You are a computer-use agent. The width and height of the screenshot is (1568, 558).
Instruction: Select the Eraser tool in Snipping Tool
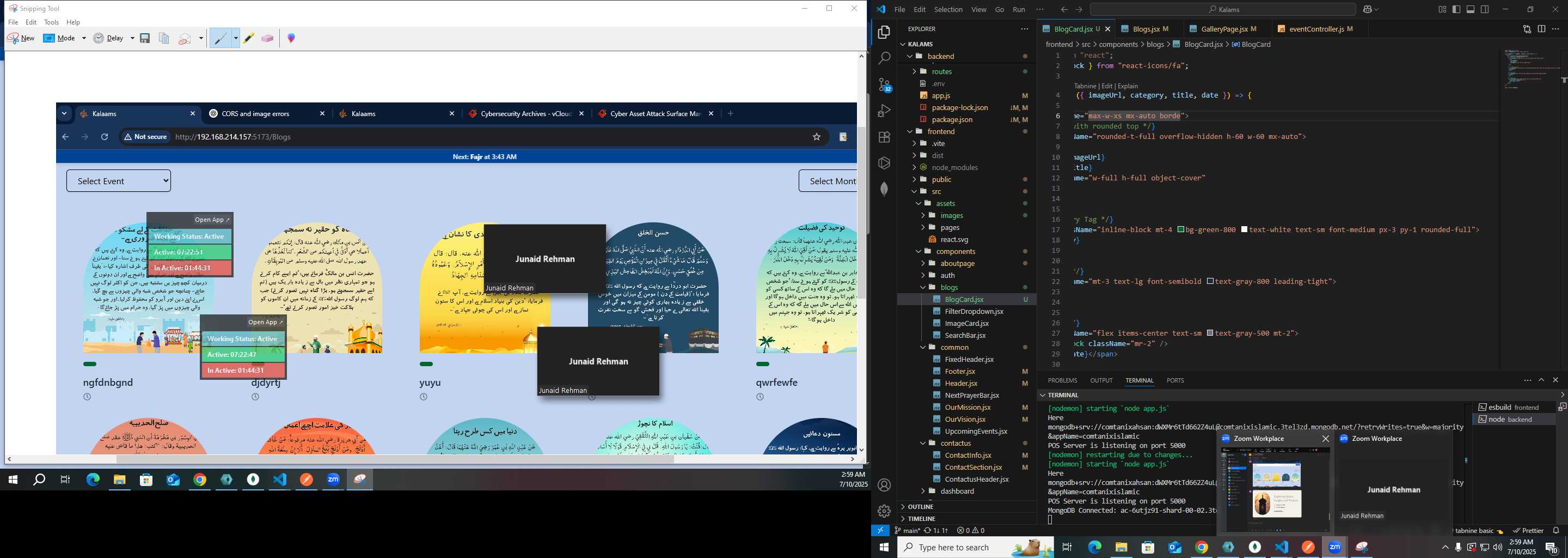pos(267,38)
